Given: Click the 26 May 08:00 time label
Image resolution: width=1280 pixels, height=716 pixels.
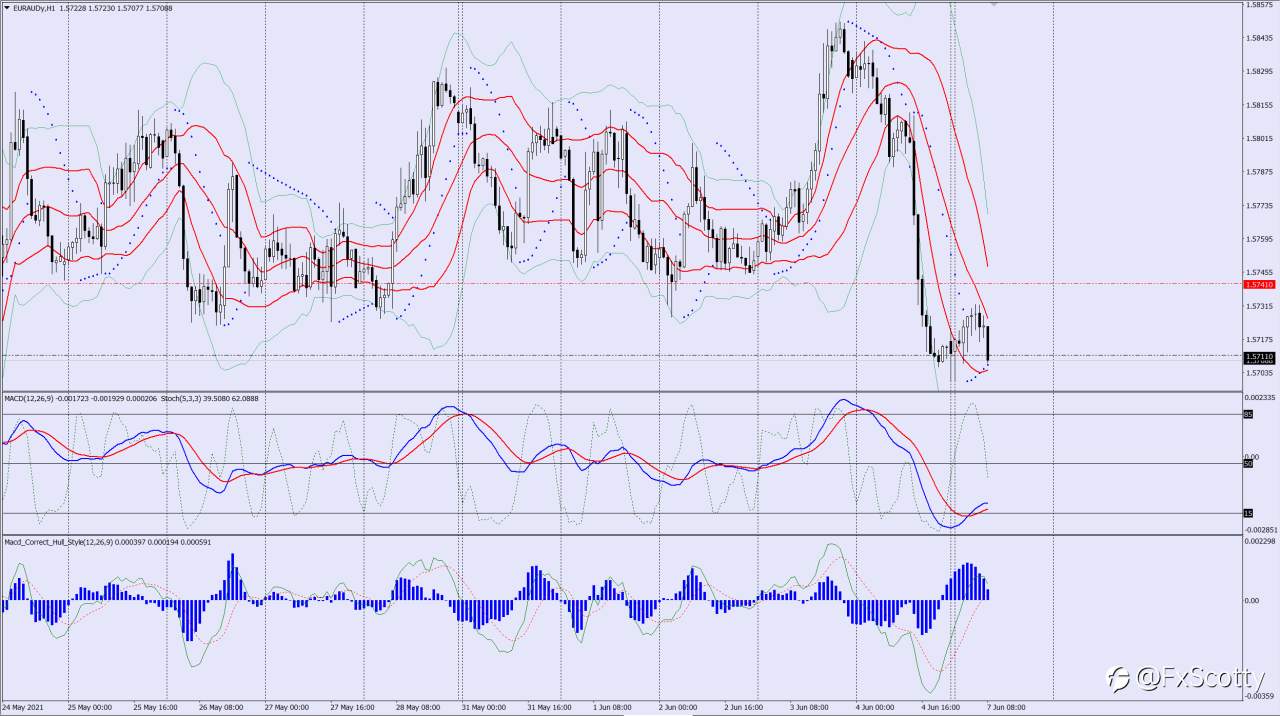Looking at the screenshot, I should pos(221,708).
